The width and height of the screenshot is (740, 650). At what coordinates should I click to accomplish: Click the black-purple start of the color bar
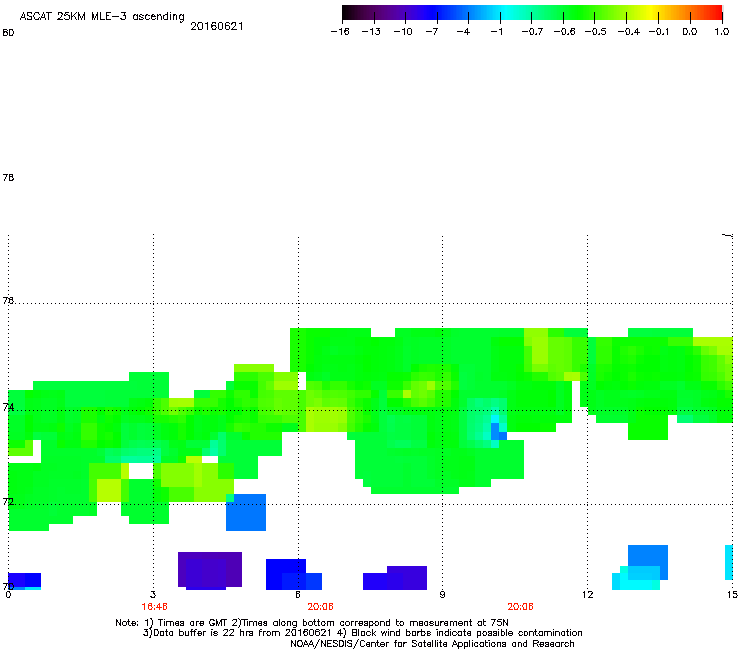click(352, 13)
